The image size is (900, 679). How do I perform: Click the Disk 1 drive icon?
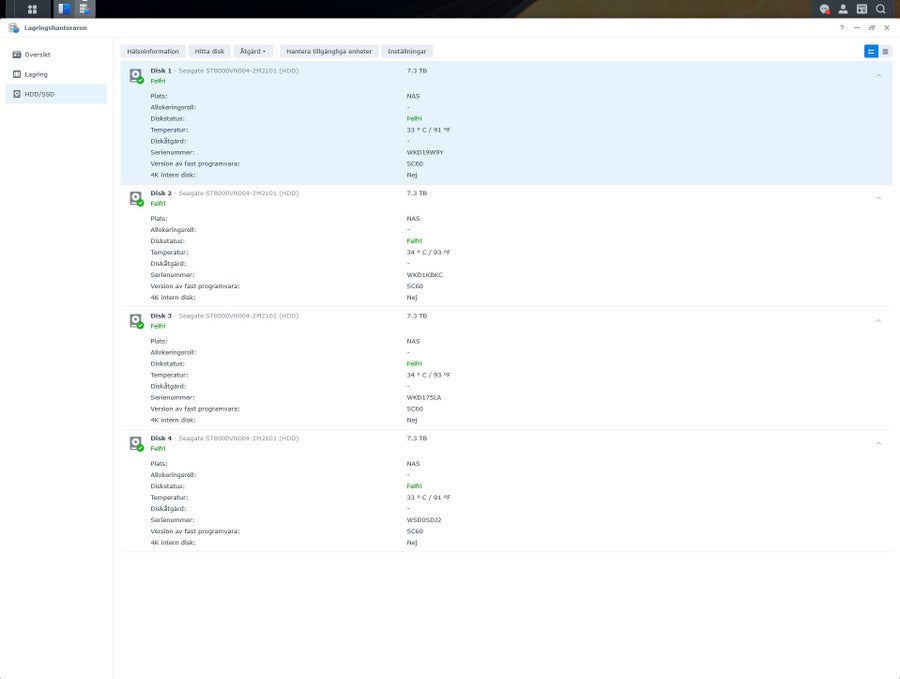click(136, 76)
